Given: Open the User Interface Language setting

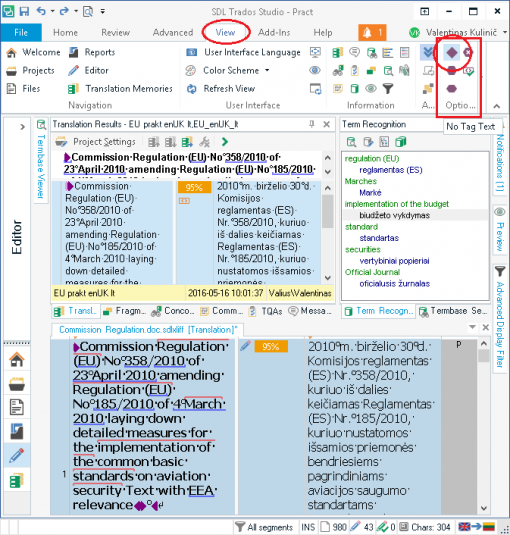Looking at the screenshot, I should (x=244, y=52).
